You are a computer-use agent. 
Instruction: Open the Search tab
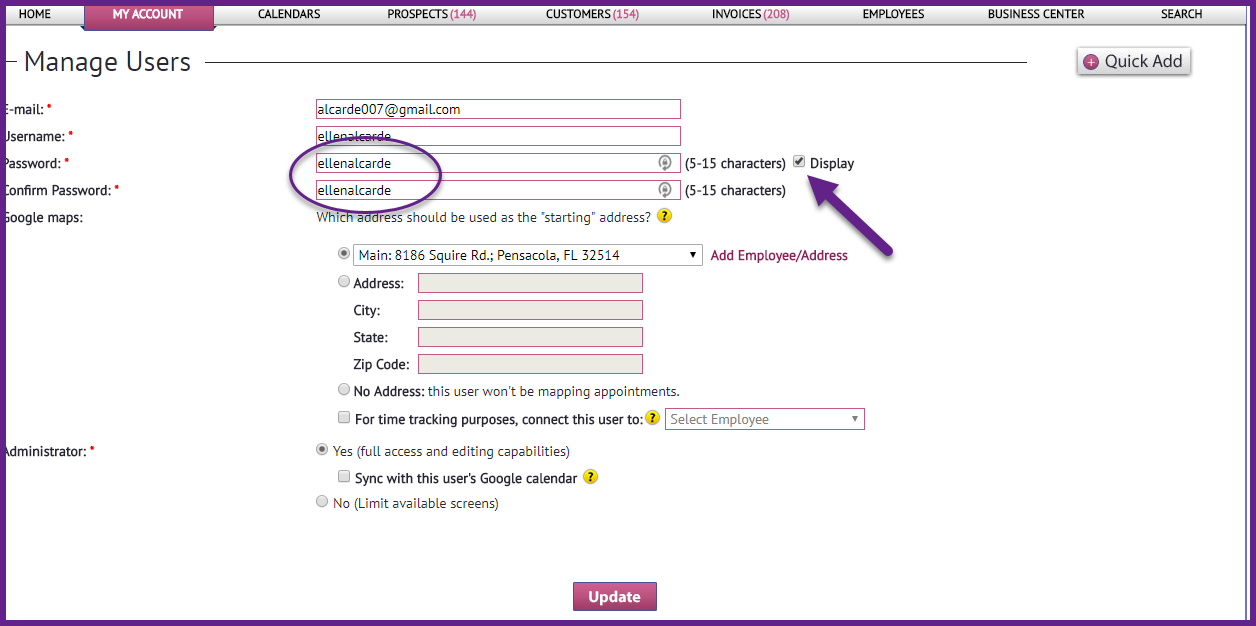1182,14
